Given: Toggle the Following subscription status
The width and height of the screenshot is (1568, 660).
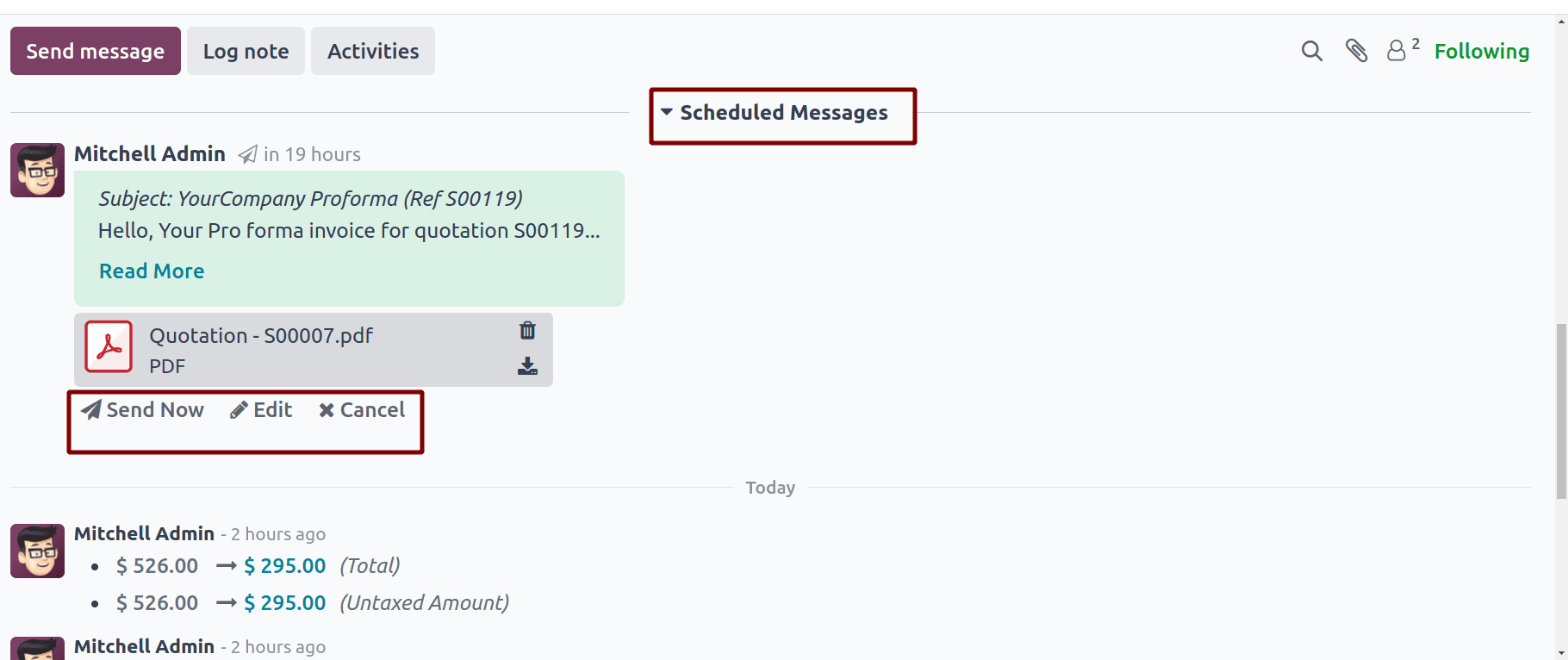Looking at the screenshot, I should (1481, 52).
